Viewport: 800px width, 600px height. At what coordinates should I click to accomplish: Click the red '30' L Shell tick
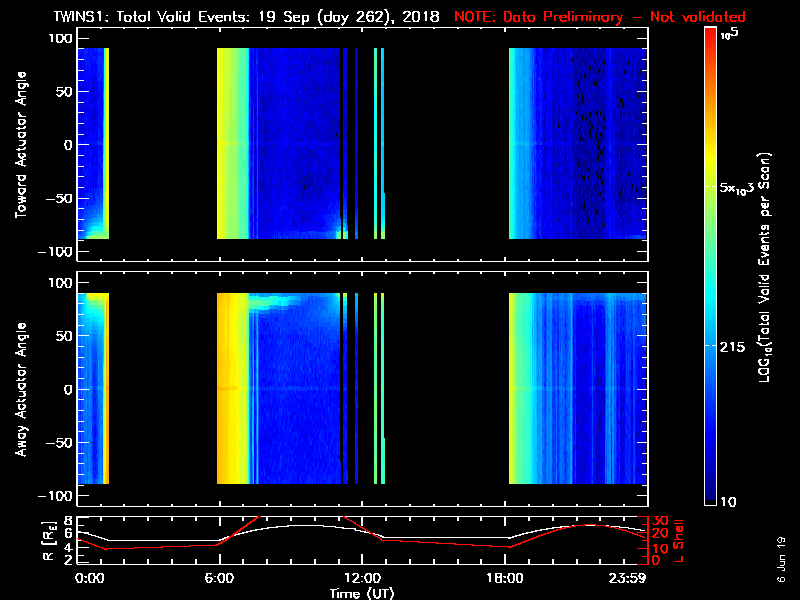[x=660, y=521]
